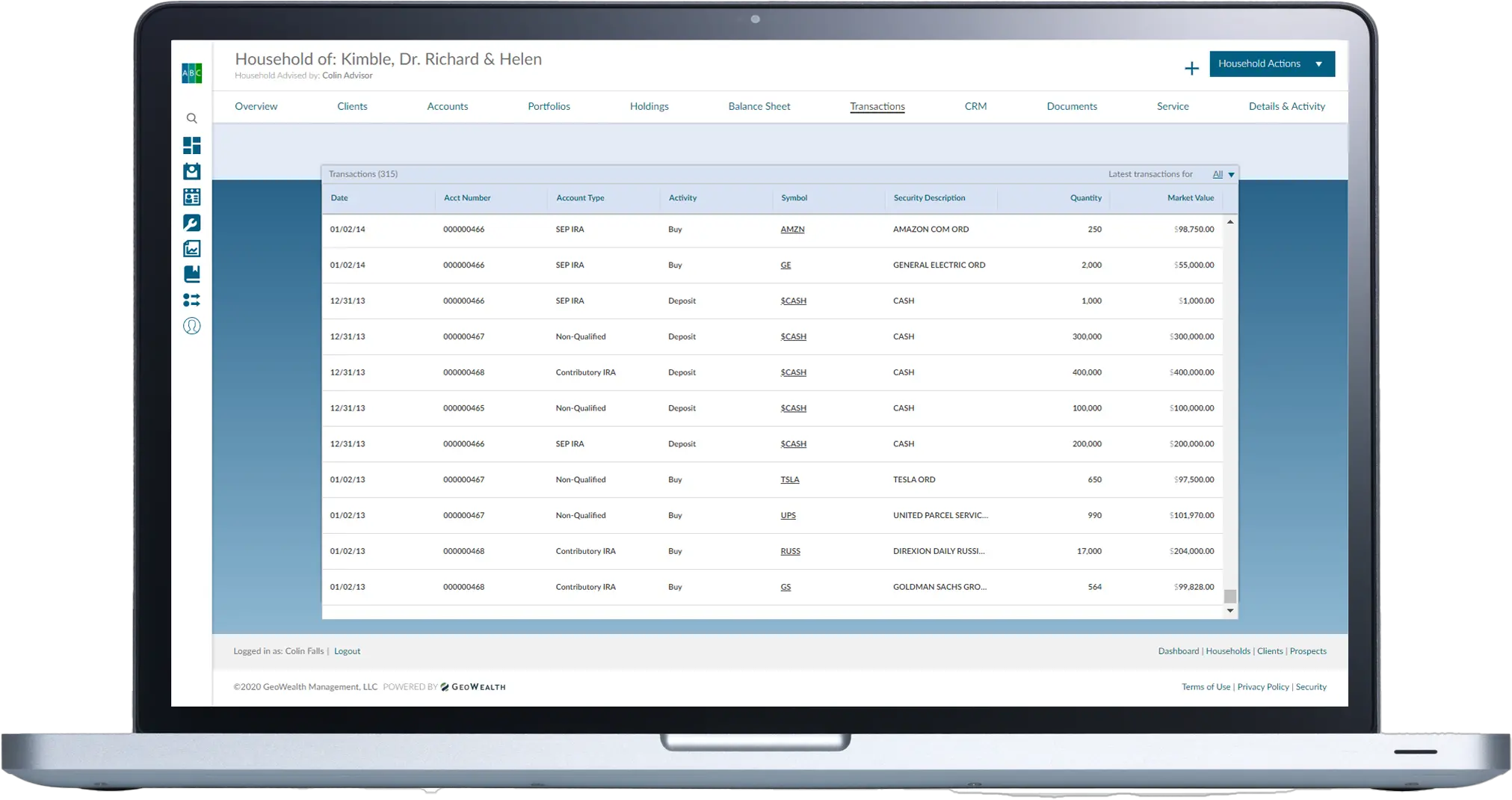Open the Details & Activity tab
The height and width of the screenshot is (800, 1512).
coord(1286,106)
